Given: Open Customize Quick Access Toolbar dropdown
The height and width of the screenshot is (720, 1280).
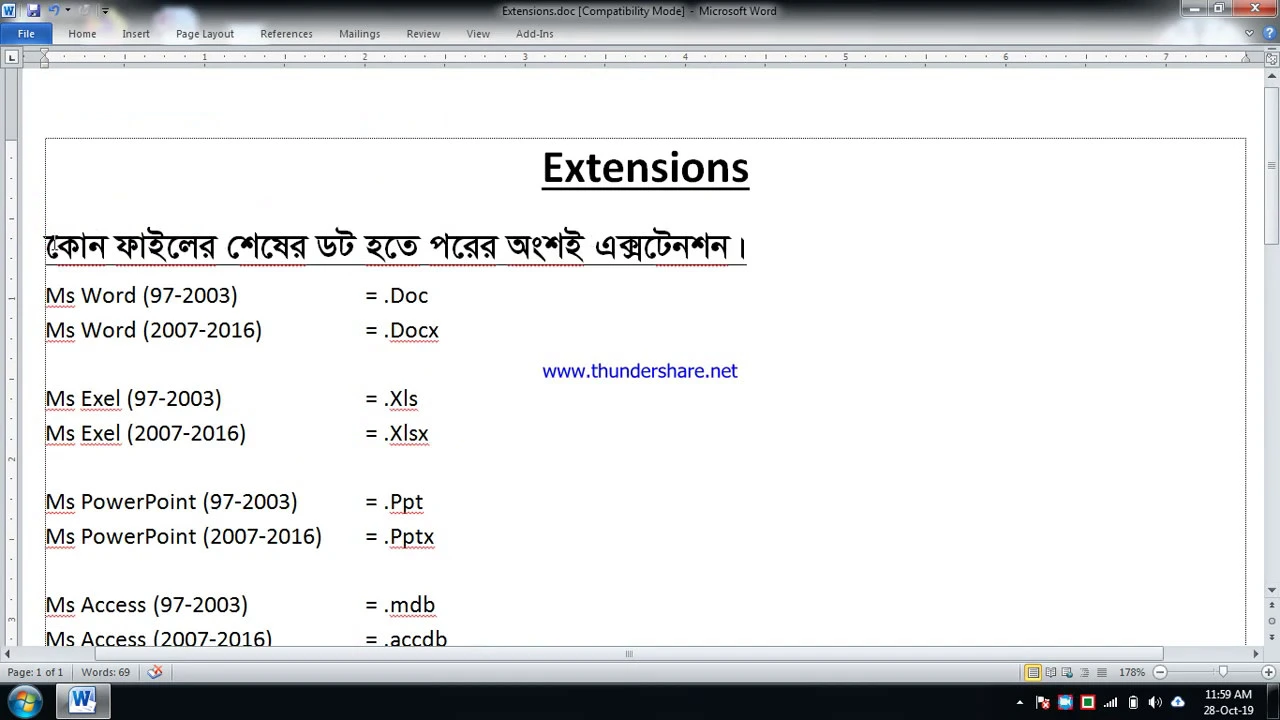Looking at the screenshot, I should point(105,12).
